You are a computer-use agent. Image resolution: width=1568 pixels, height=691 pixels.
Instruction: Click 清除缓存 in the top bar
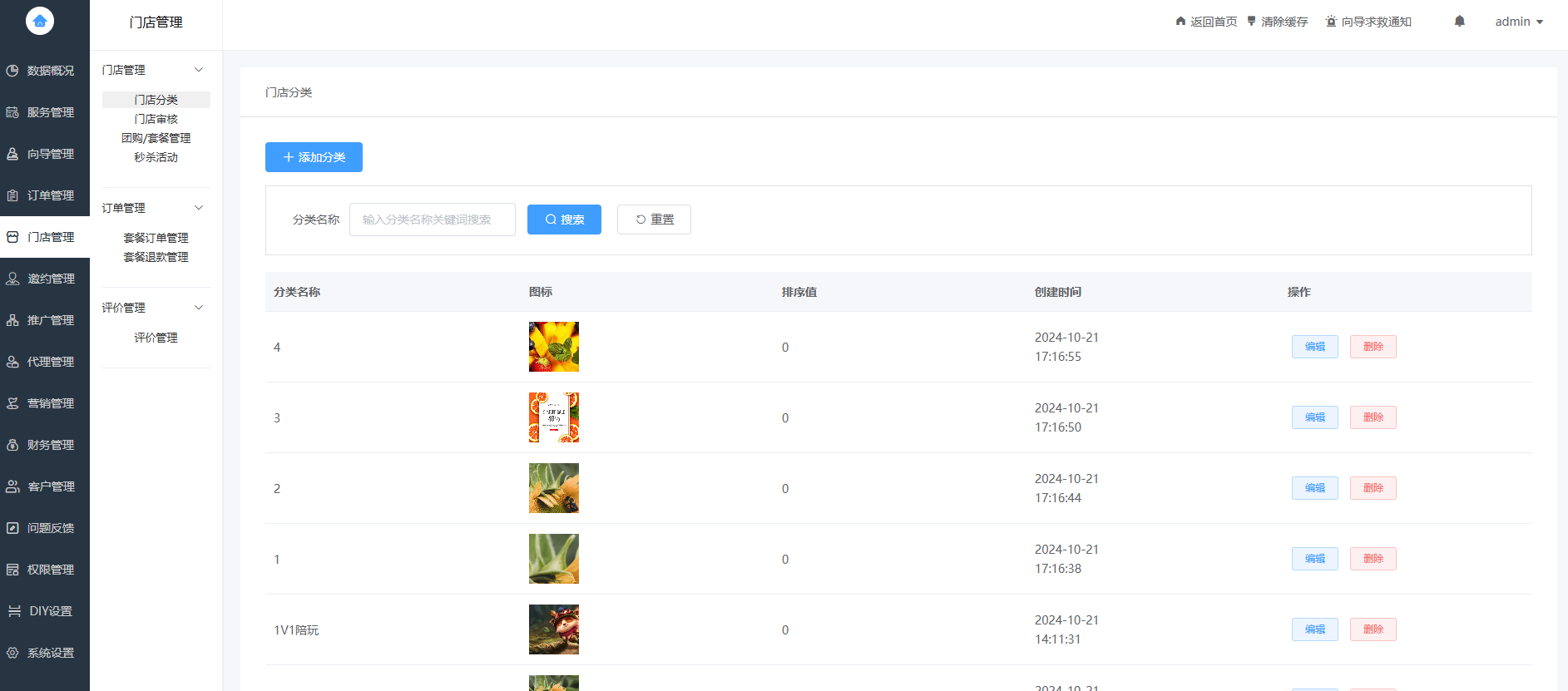click(x=1277, y=22)
